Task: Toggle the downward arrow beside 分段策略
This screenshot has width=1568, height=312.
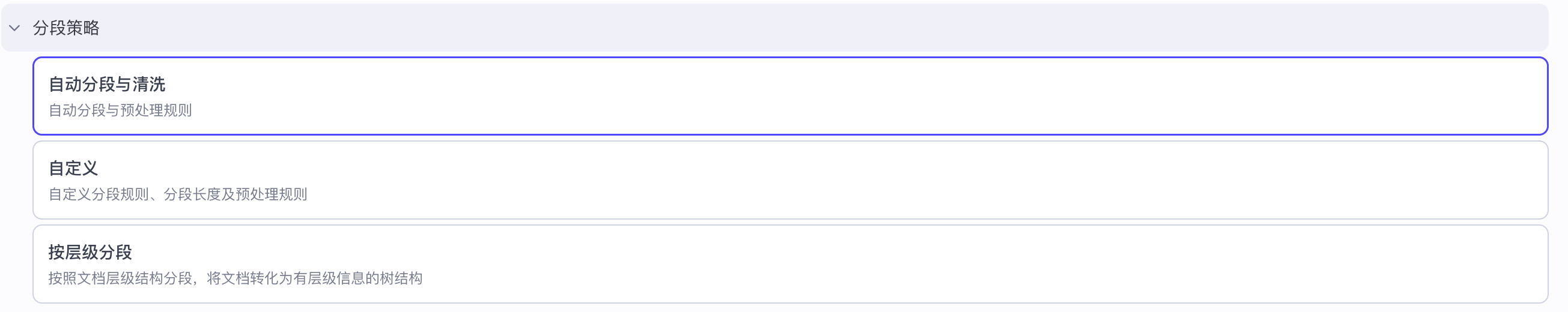Action: (x=14, y=28)
